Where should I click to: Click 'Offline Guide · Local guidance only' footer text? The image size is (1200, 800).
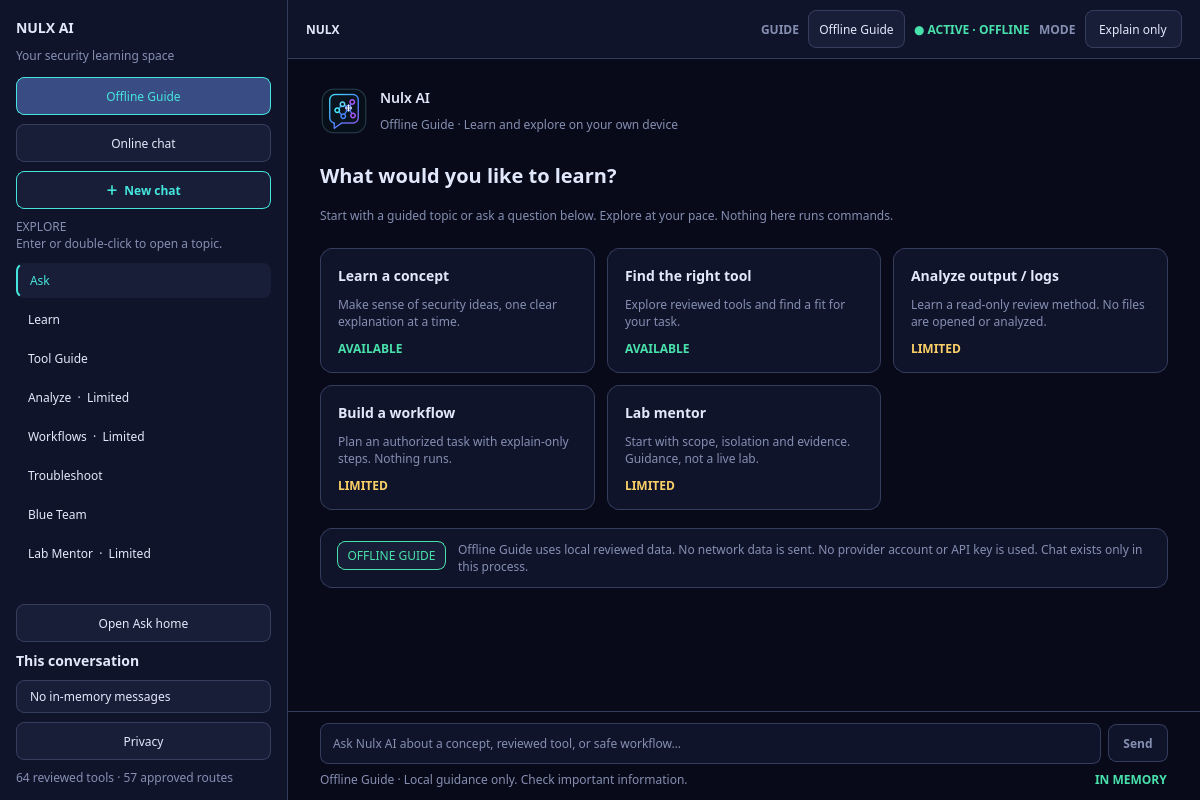503,779
